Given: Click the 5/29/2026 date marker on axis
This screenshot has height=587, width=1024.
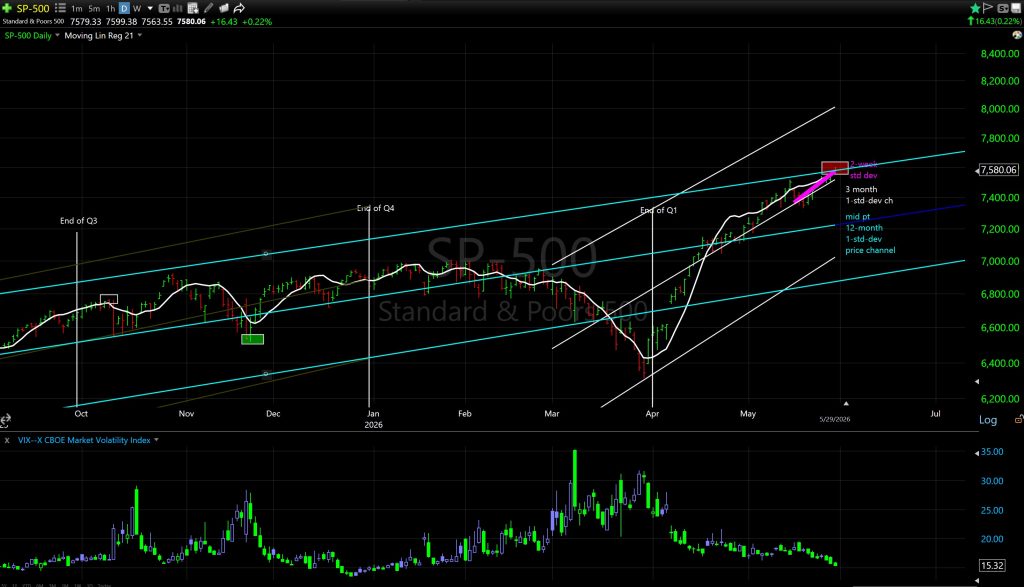Looking at the screenshot, I should [835, 419].
